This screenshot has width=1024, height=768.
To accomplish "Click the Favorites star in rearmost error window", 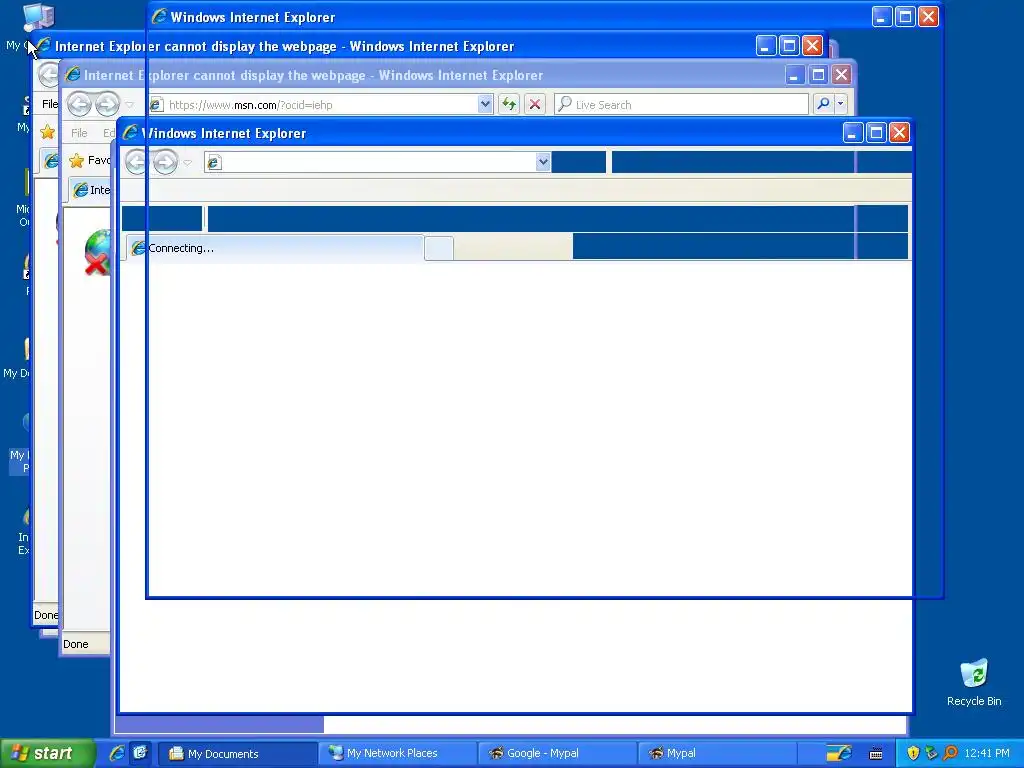I will tap(47, 132).
